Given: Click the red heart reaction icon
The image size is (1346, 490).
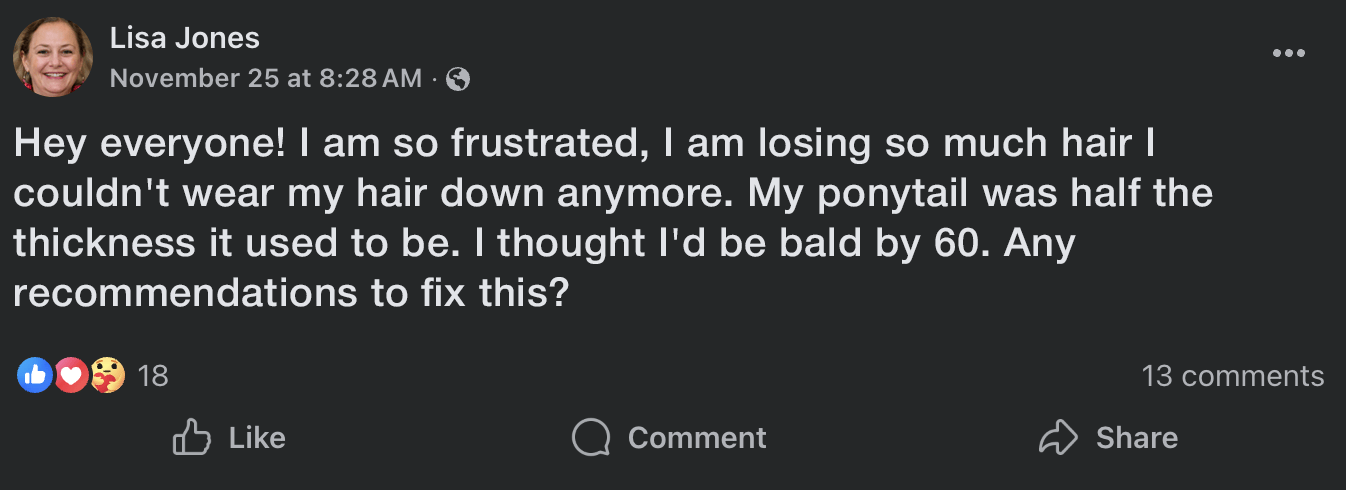Looking at the screenshot, I should click(x=70, y=376).
